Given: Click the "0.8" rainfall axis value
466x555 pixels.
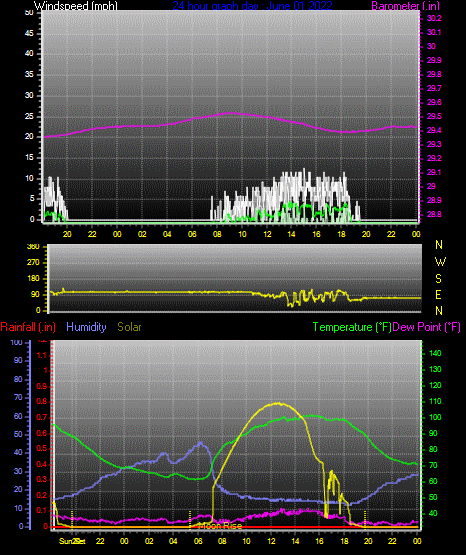Looking at the screenshot, I should pos(42,402).
